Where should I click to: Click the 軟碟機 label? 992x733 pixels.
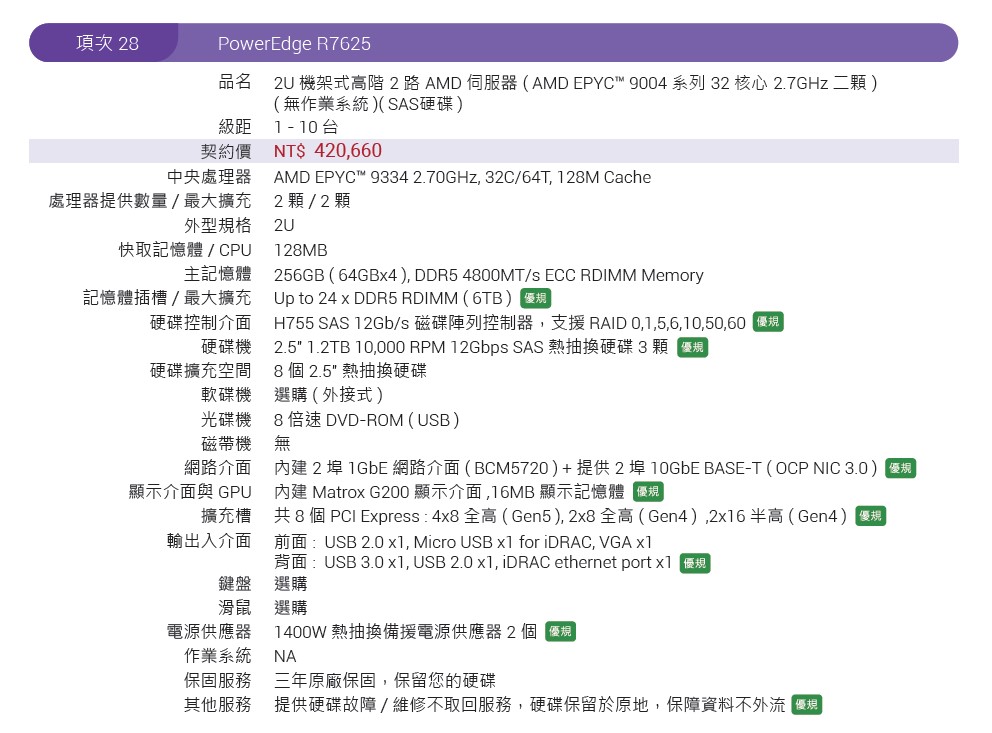point(226,395)
